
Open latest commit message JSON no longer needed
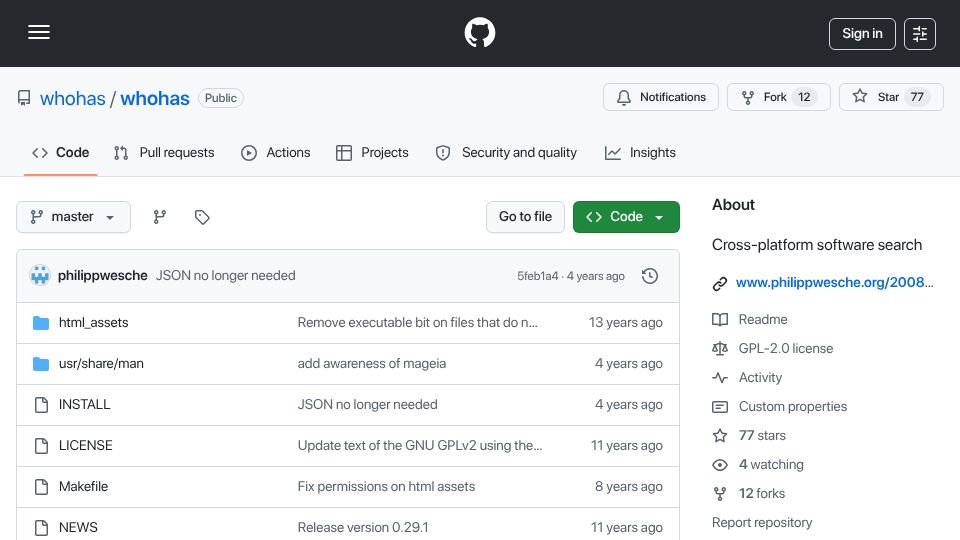[225, 276]
